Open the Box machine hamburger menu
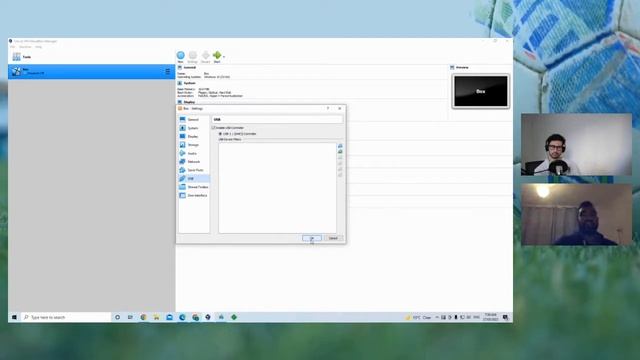The width and height of the screenshot is (640, 360). tap(168, 71)
